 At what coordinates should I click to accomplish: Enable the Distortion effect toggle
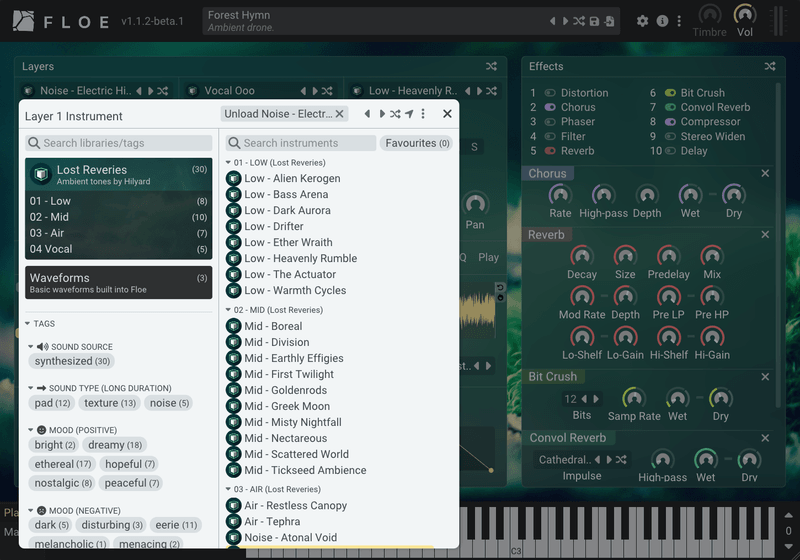pos(550,93)
